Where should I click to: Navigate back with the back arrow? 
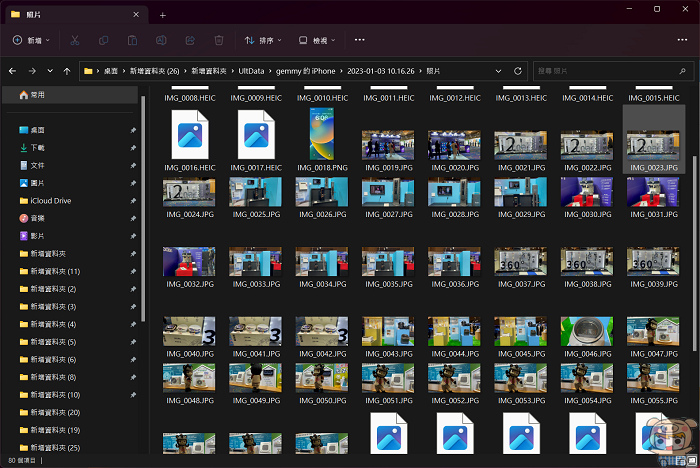click(14, 71)
